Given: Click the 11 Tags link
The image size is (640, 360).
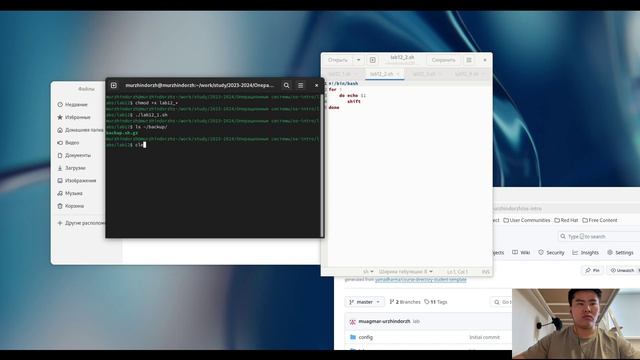Looking at the screenshot, I should (x=436, y=302).
